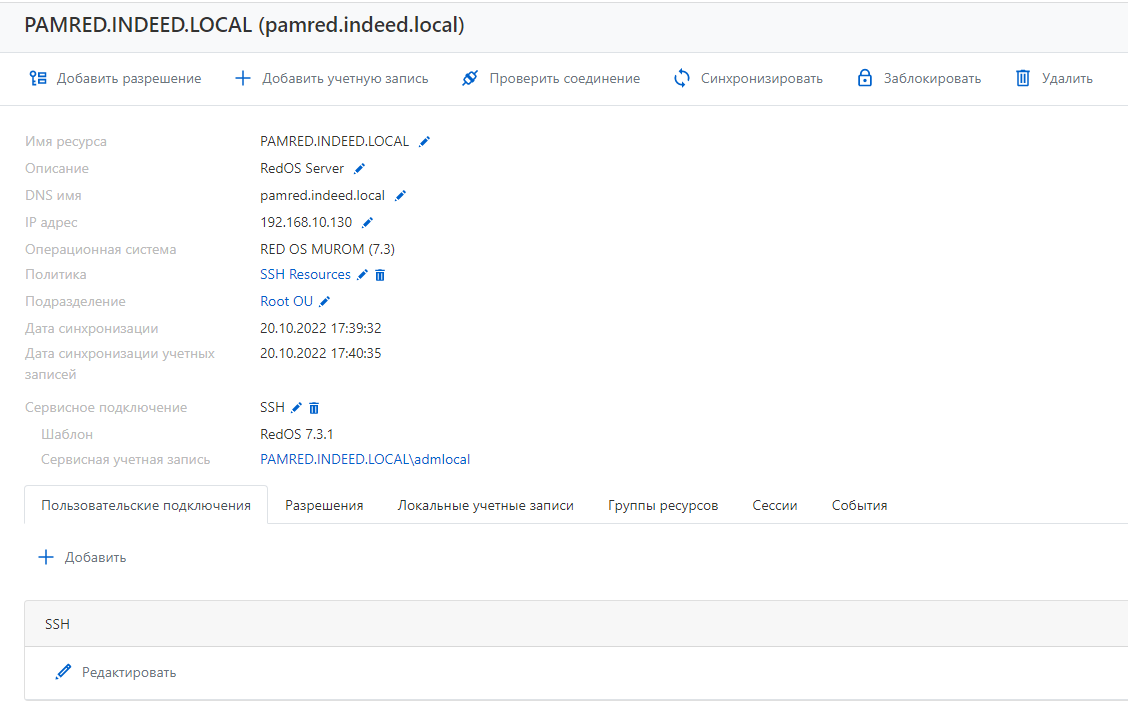
Task: Edit the IP address 192.168.10.130
Action: pos(367,223)
